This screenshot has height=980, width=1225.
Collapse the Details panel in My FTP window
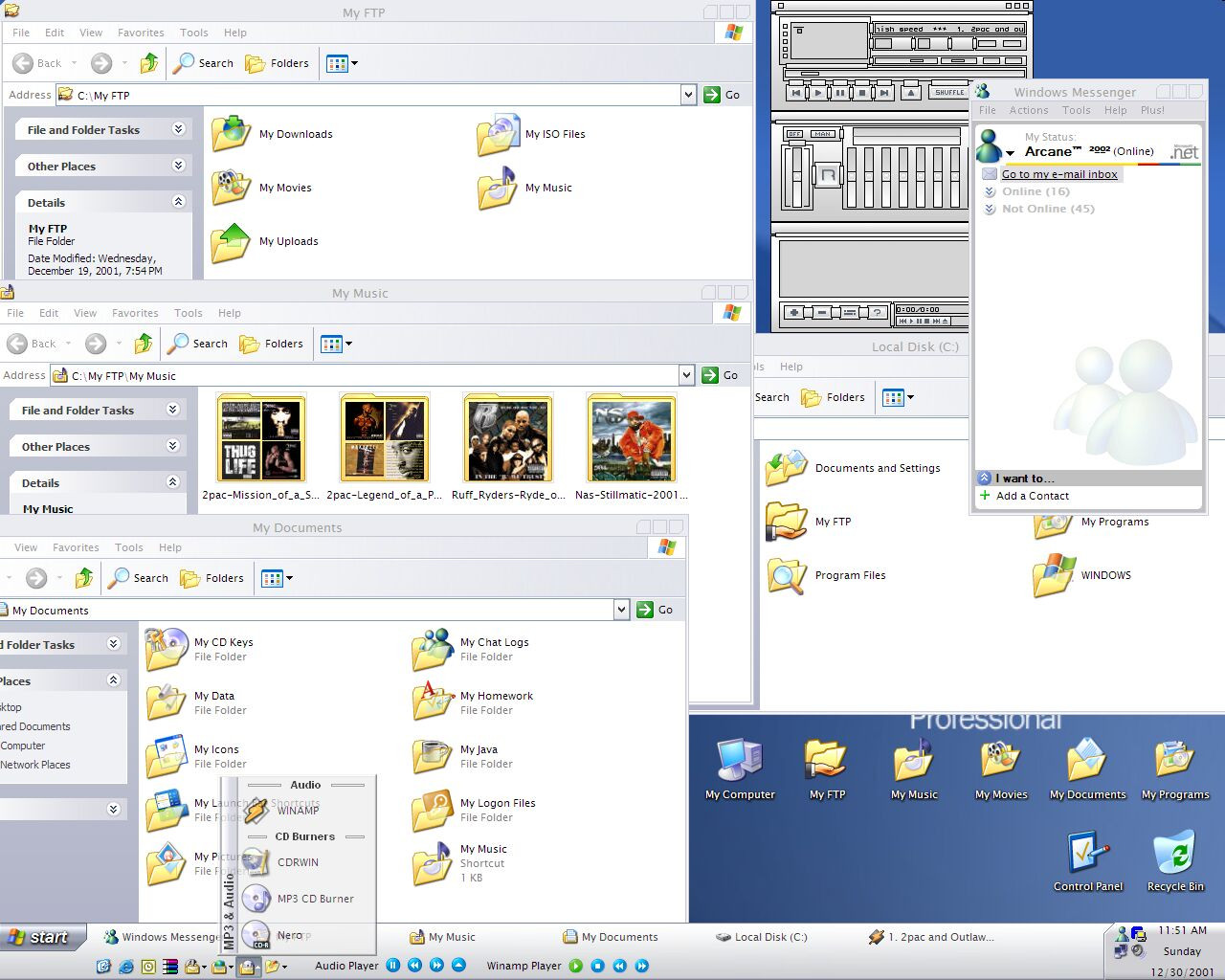pyautogui.click(x=178, y=202)
